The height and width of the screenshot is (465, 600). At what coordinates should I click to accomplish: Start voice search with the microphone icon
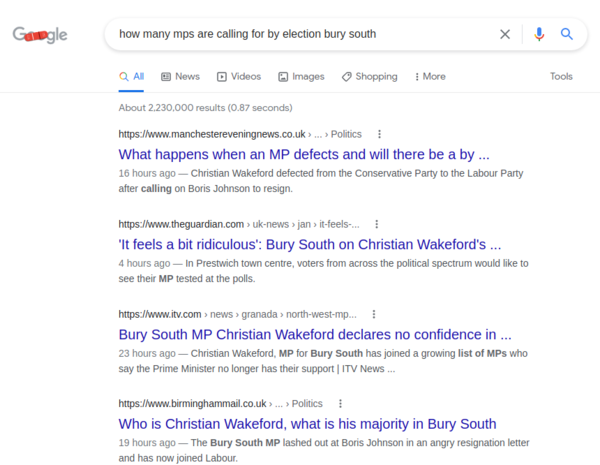tap(539, 34)
